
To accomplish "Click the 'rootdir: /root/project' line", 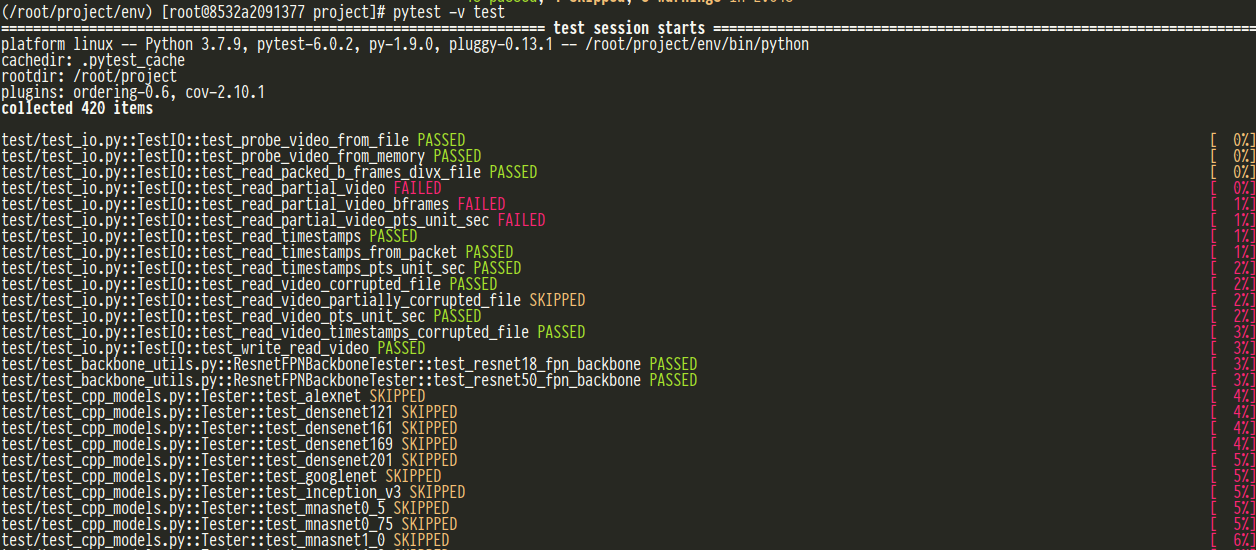I will [89, 77].
